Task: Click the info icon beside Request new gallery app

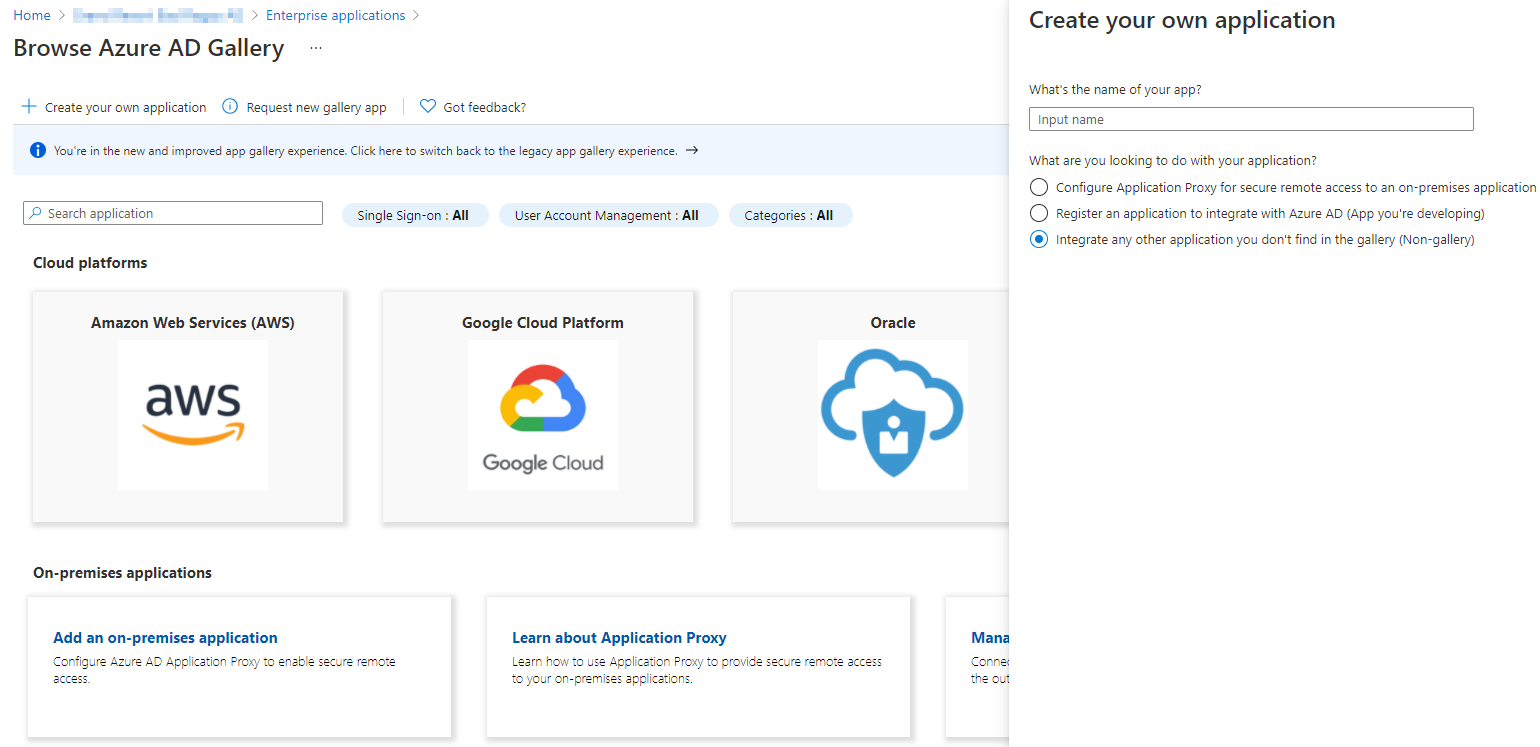Action: (x=229, y=106)
